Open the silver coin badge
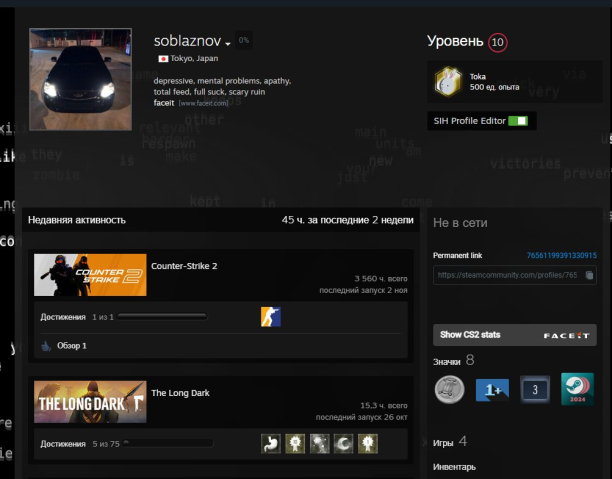The height and width of the screenshot is (479, 612). [449, 389]
